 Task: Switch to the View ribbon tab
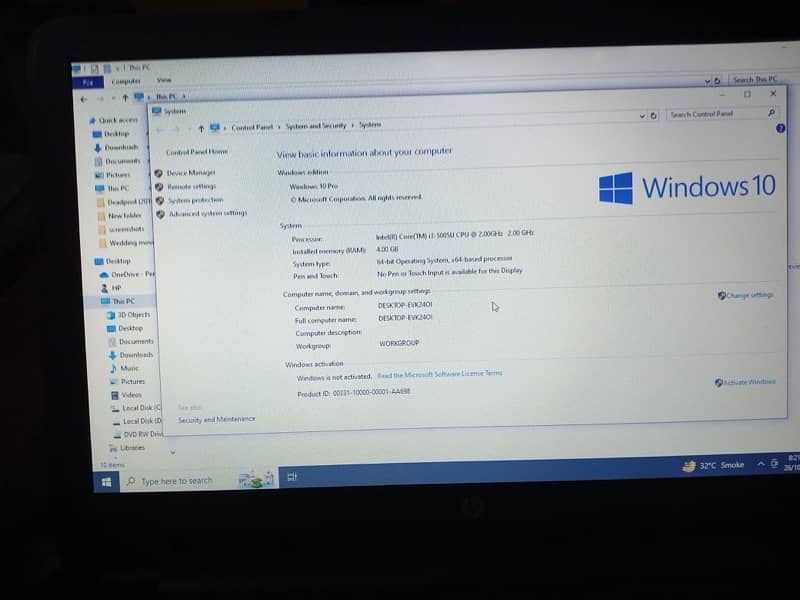point(164,80)
